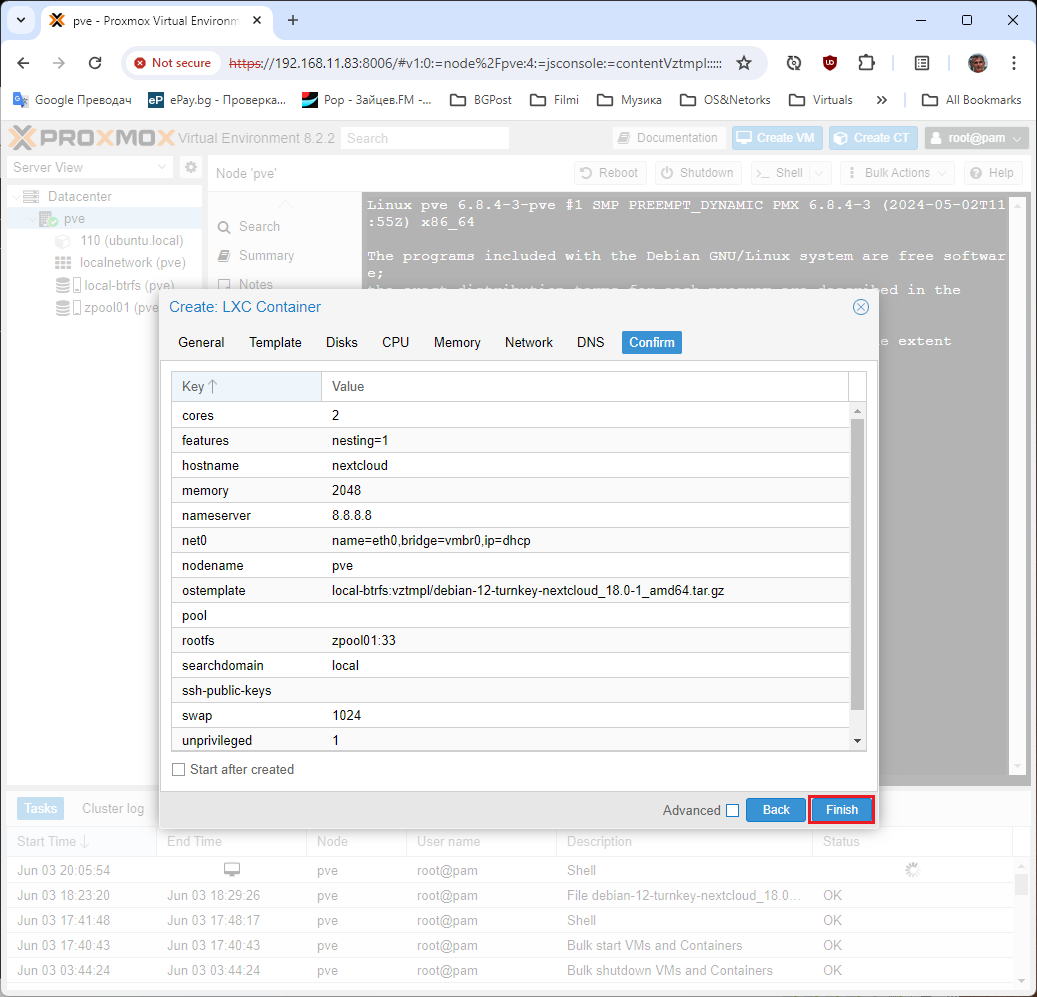Select the ostemplate row value
Image resolution: width=1037 pixels, height=997 pixels.
coord(528,590)
